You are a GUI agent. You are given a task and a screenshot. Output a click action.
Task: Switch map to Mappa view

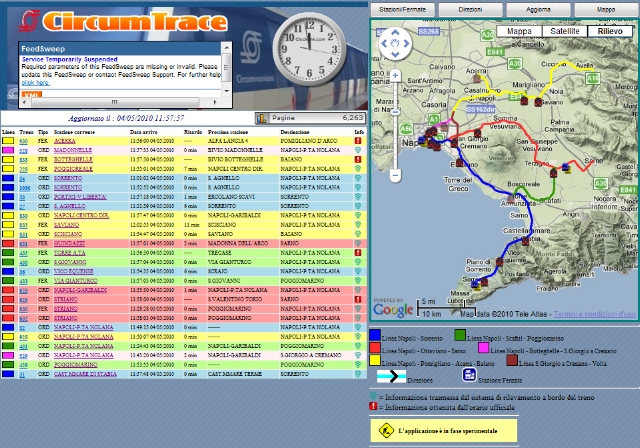[520, 31]
